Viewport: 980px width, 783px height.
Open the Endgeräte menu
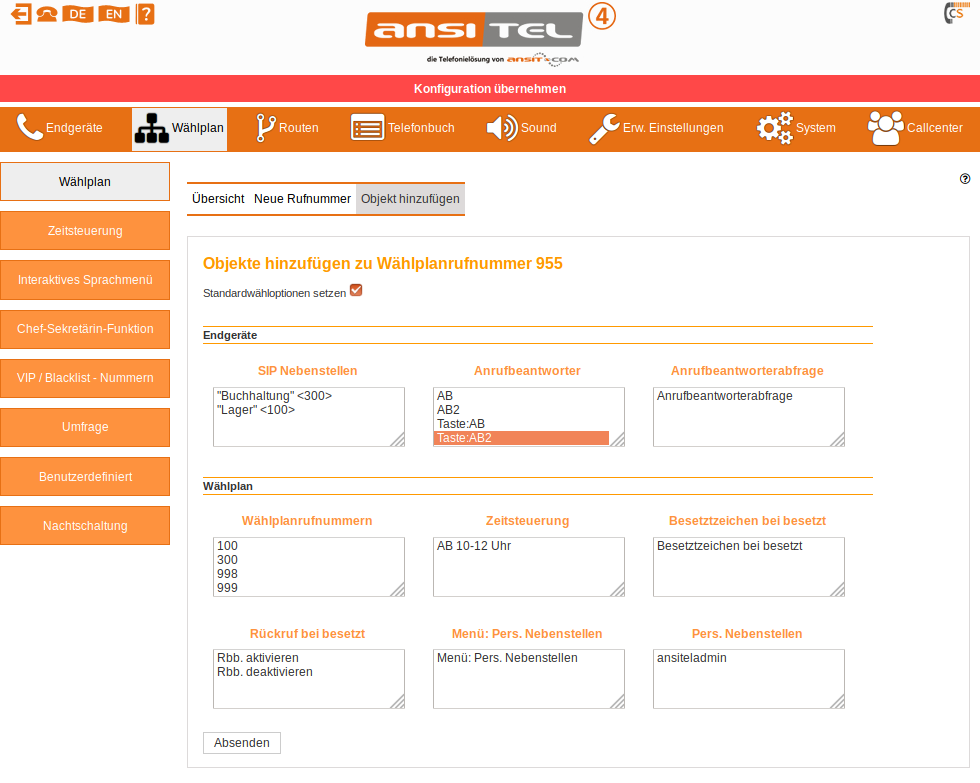[61, 128]
